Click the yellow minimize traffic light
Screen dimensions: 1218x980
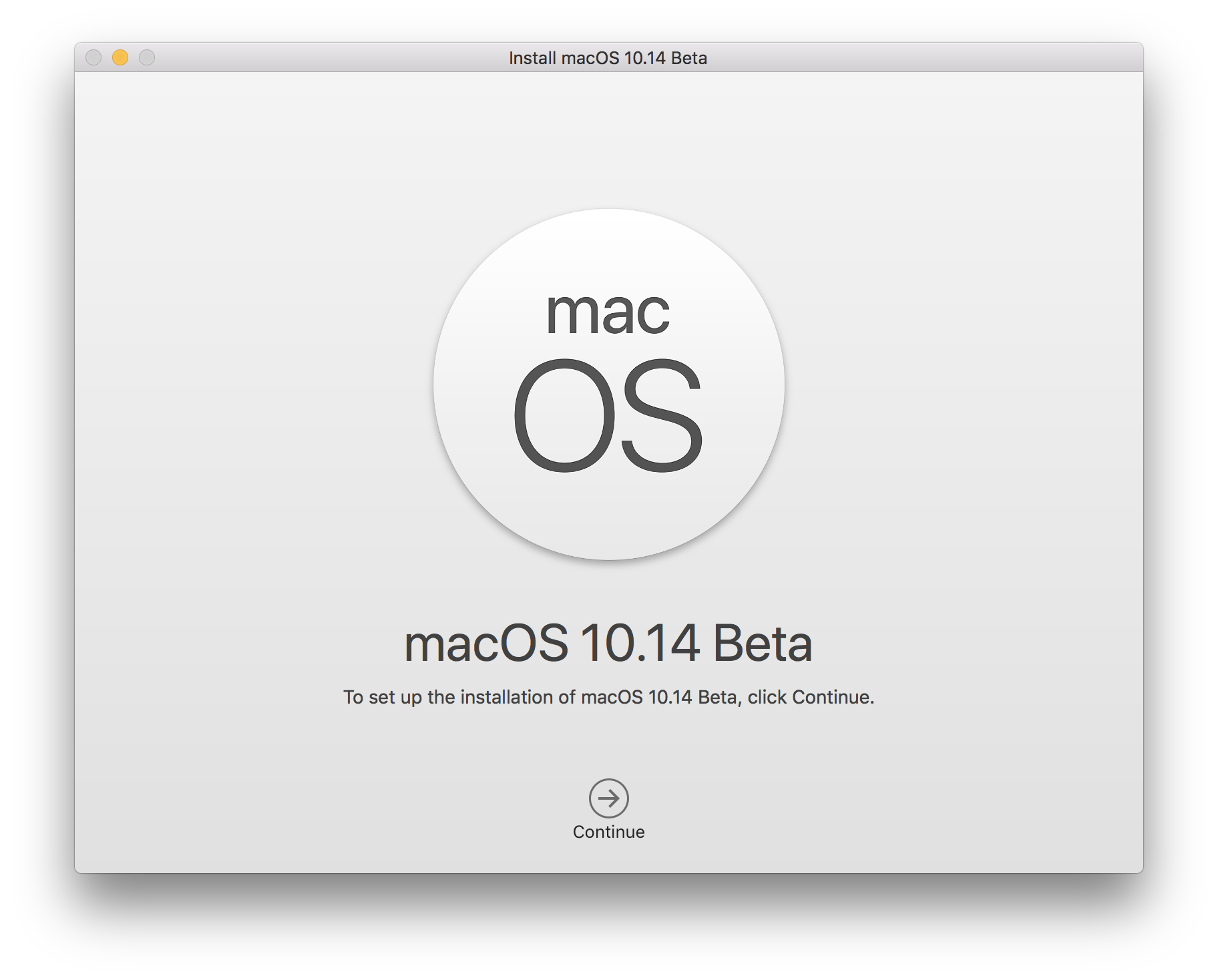point(119,59)
